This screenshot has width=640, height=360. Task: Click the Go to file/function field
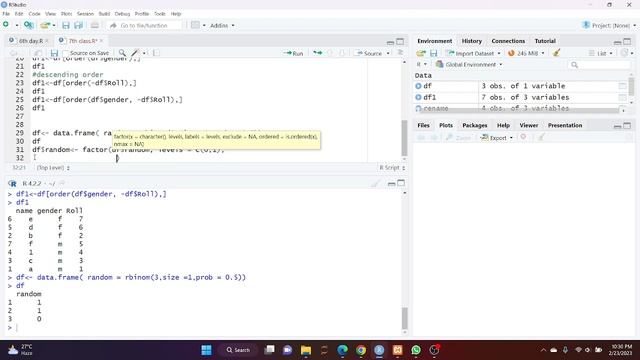(144, 25)
